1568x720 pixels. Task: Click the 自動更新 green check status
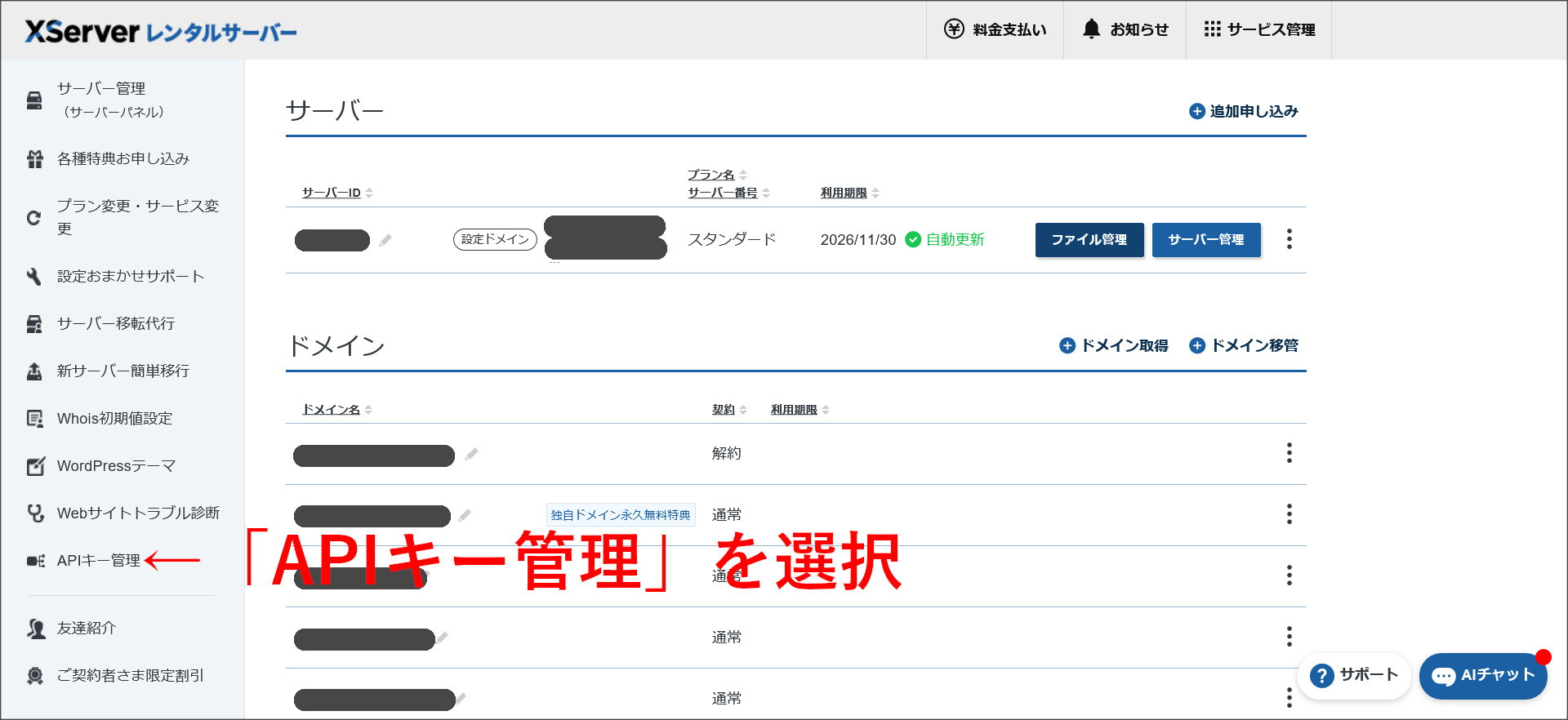pos(945,239)
